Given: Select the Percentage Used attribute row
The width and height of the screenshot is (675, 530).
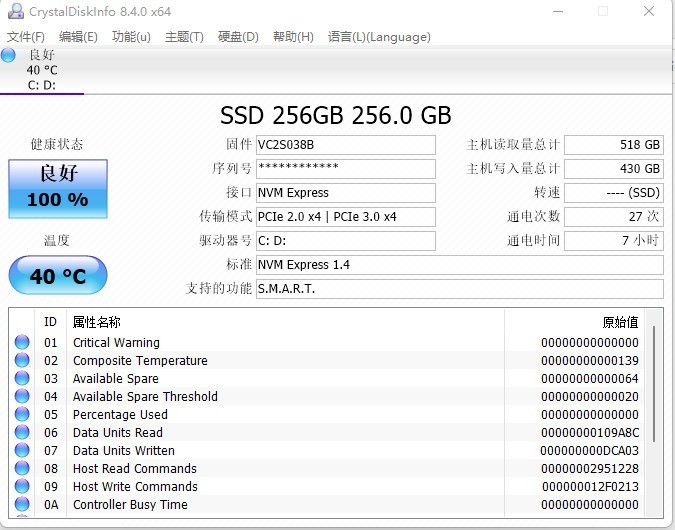Looking at the screenshot, I should point(326,414).
